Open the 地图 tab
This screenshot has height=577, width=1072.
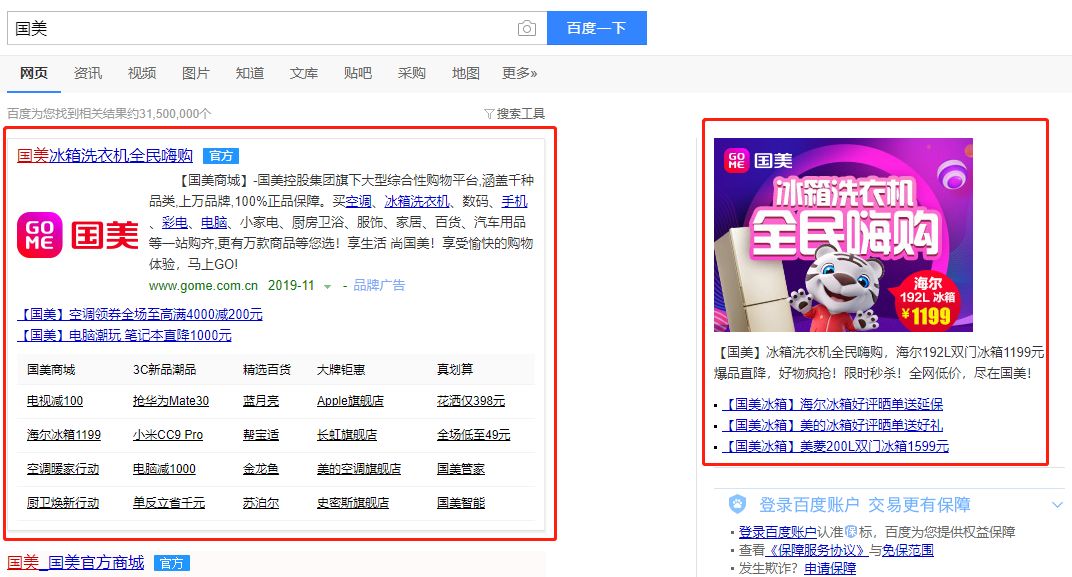(465, 73)
